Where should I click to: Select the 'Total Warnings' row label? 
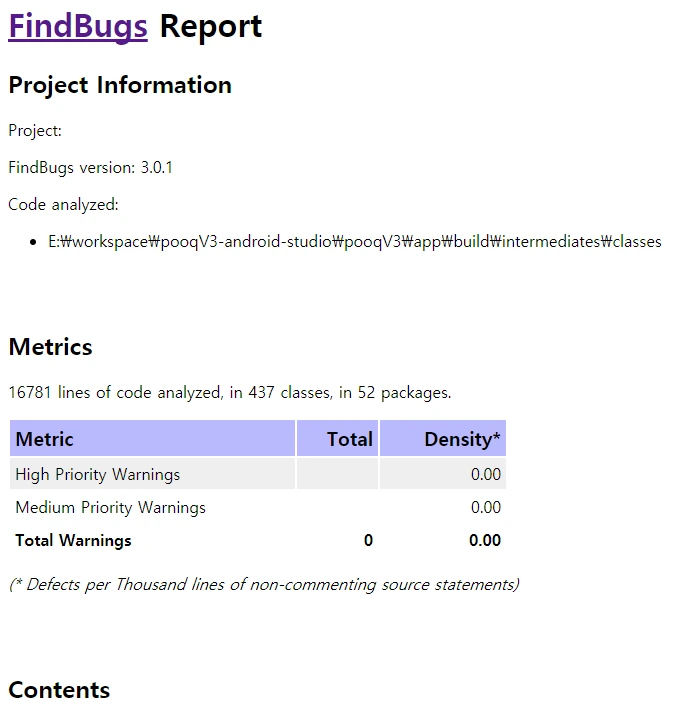[73, 541]
